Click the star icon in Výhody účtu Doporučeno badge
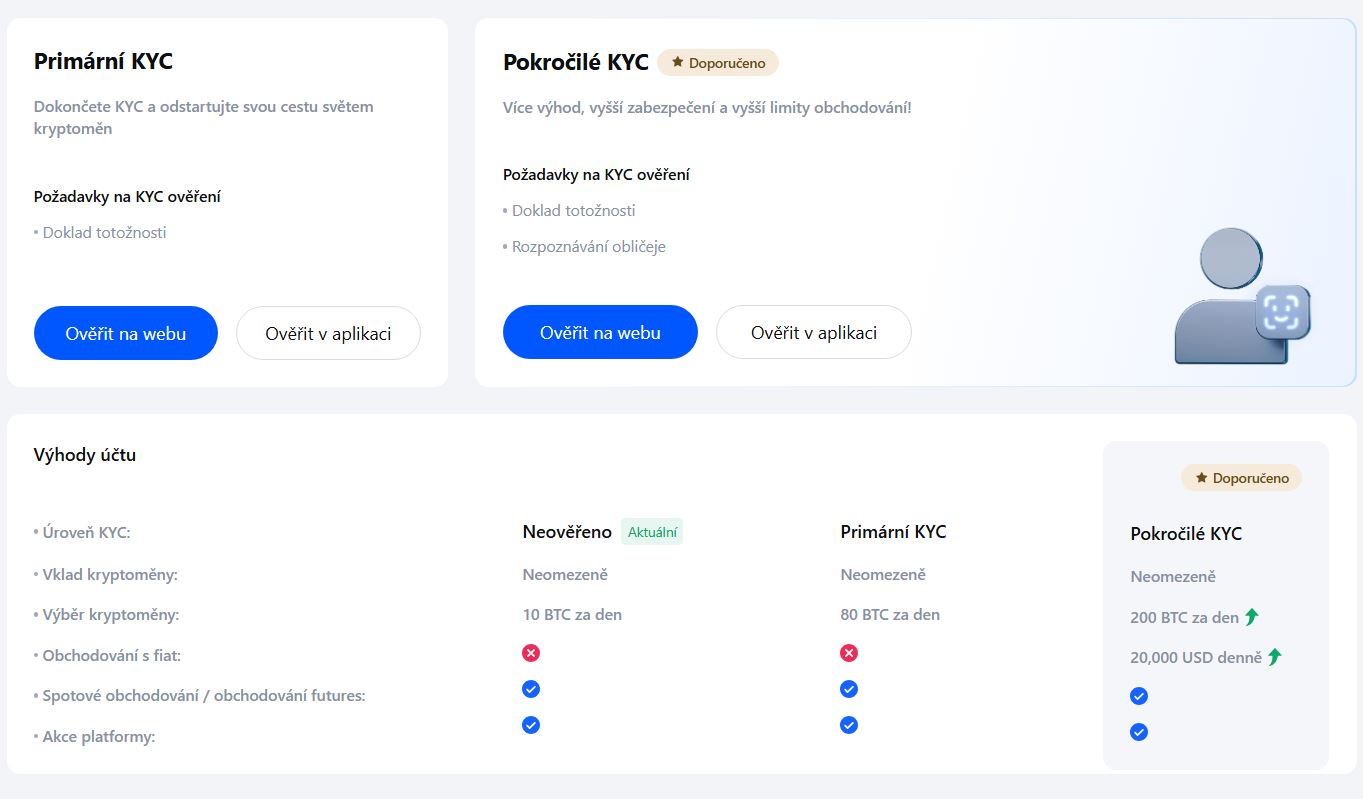The height and width of the screenshot is (799, 1363). 1199,477
